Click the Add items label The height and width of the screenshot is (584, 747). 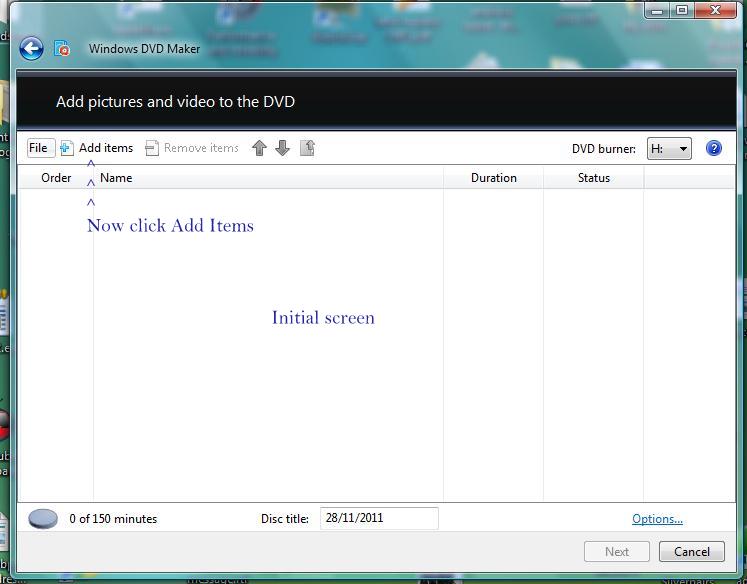click(106, 148)
